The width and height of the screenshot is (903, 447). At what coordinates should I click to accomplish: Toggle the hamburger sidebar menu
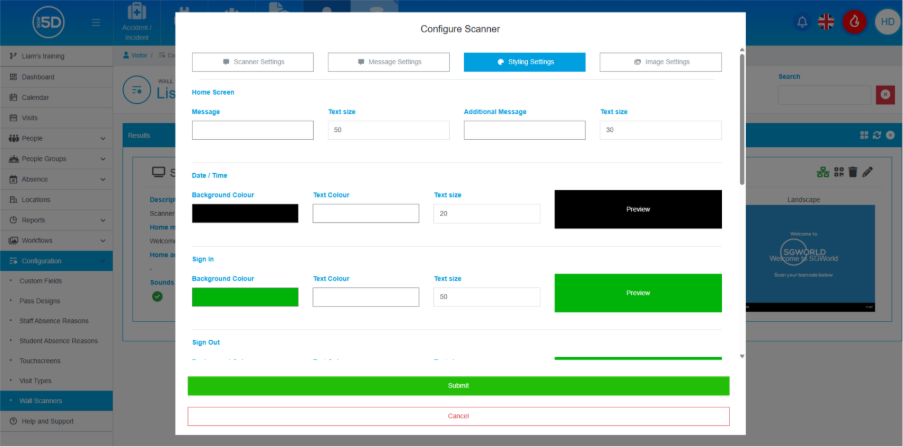click(x=95, y=22)
